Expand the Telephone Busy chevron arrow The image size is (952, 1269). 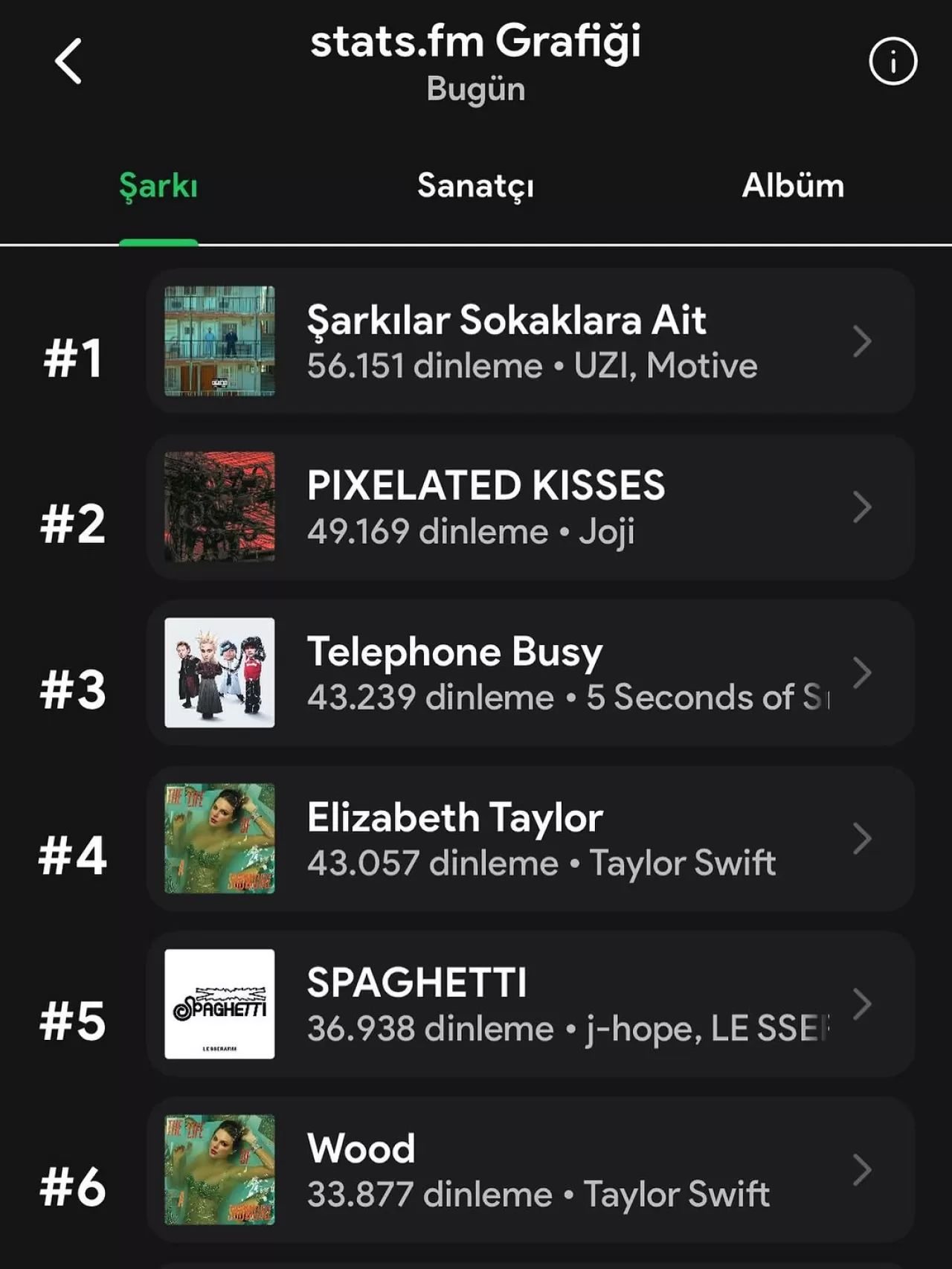point(862,672)
